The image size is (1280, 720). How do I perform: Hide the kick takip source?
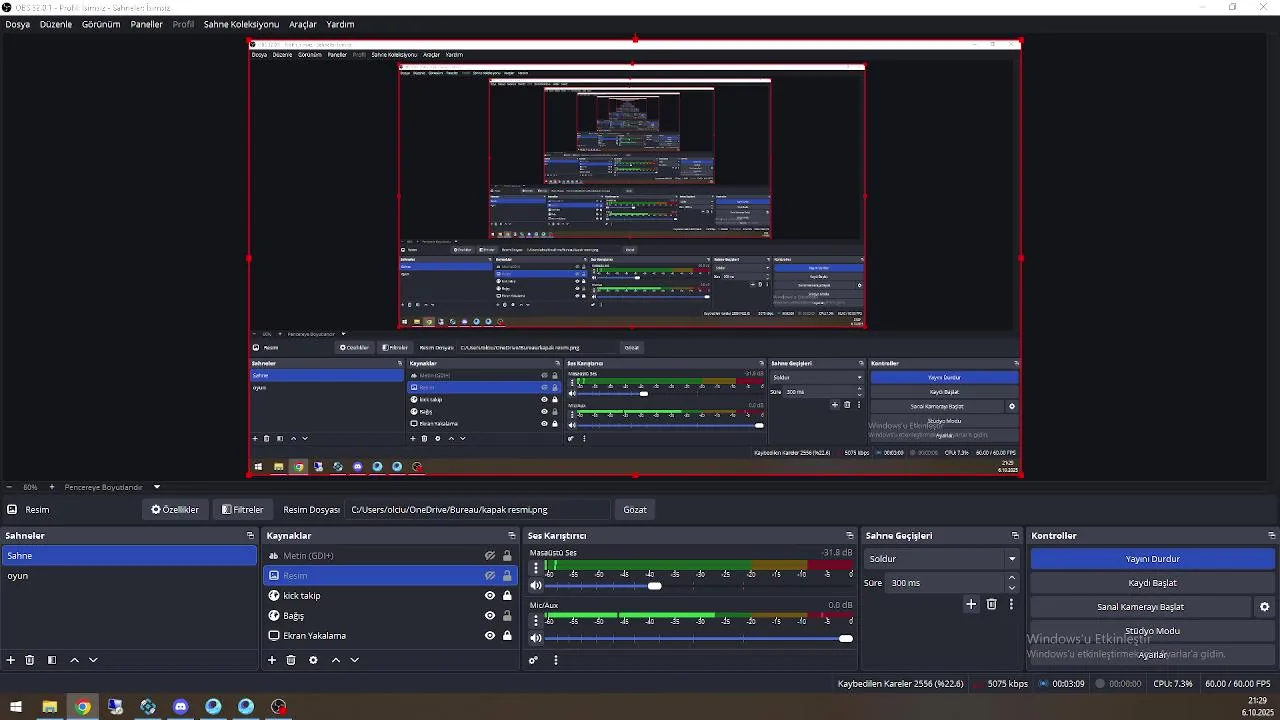(x=490, y=596)
